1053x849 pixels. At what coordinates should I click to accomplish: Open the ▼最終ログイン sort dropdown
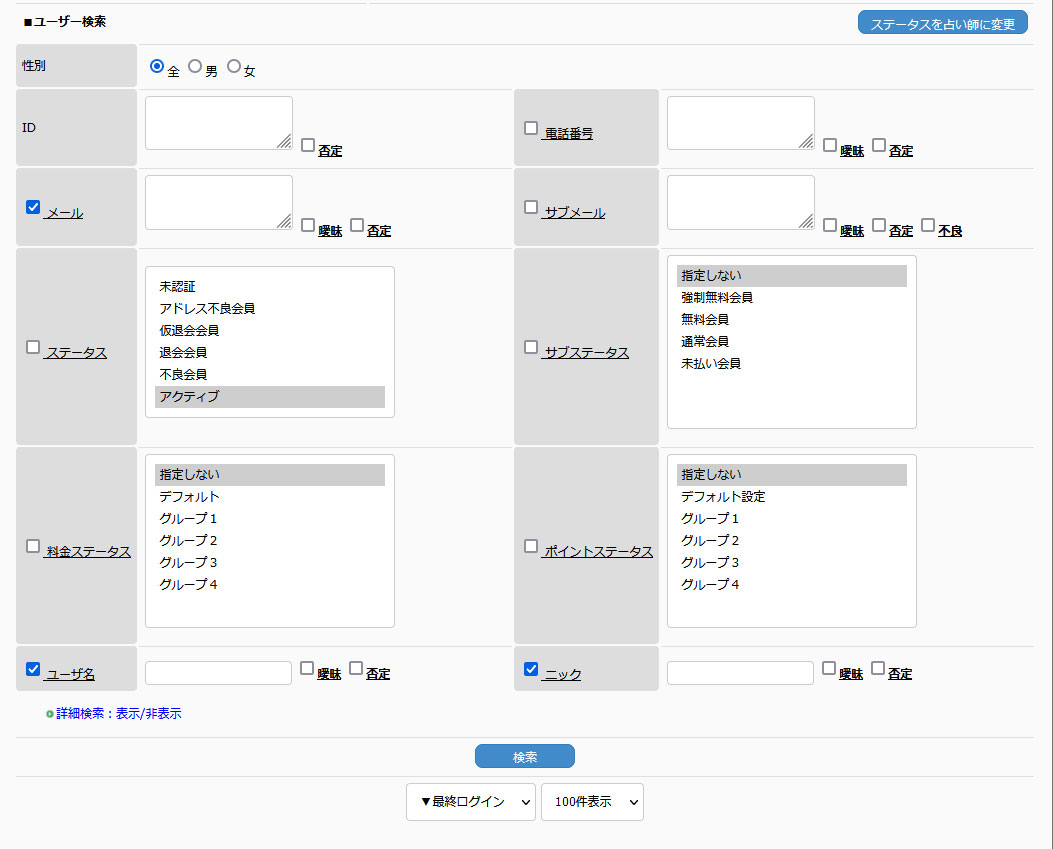pyautogui.click(x=470, y=802)
